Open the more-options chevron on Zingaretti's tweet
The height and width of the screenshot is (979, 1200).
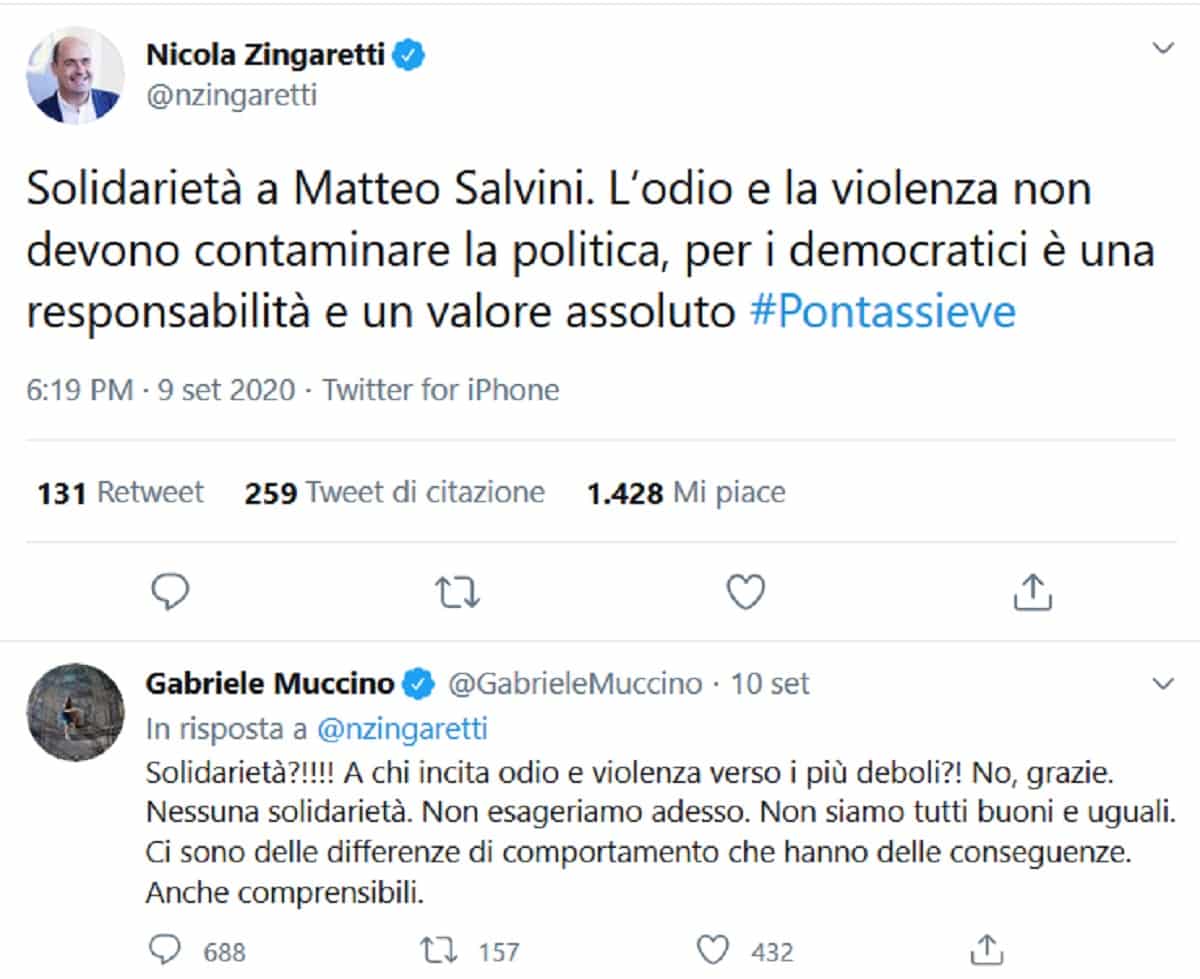pos(1163,48)
